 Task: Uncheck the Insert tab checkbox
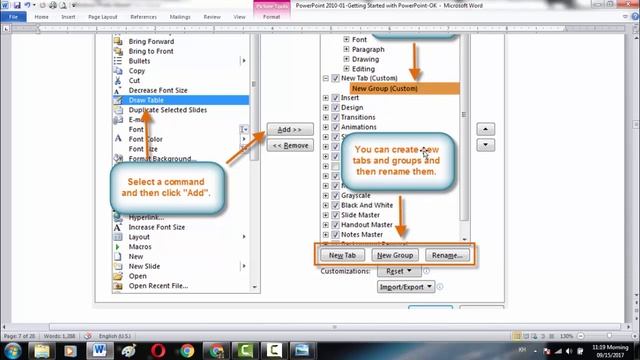[335, 98]
